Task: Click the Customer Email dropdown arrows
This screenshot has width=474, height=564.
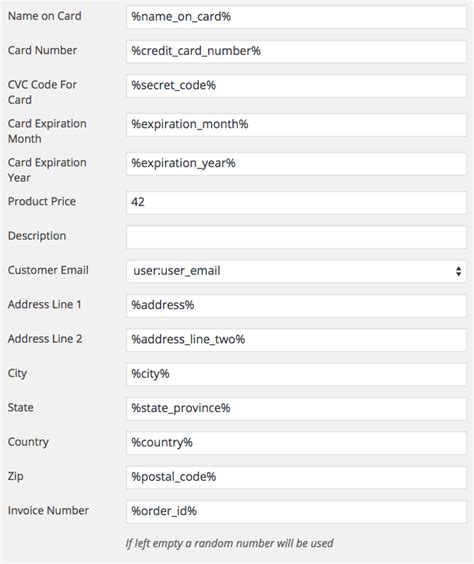Action: [458, 271]
